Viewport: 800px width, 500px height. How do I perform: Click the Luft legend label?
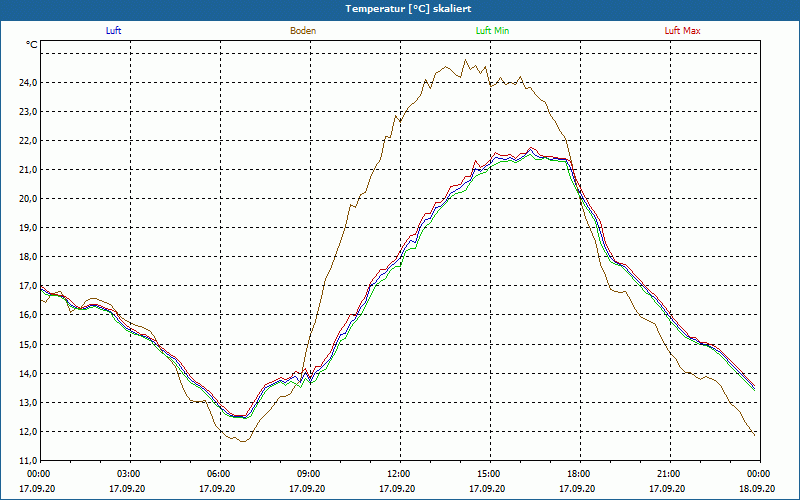[113, 31]
